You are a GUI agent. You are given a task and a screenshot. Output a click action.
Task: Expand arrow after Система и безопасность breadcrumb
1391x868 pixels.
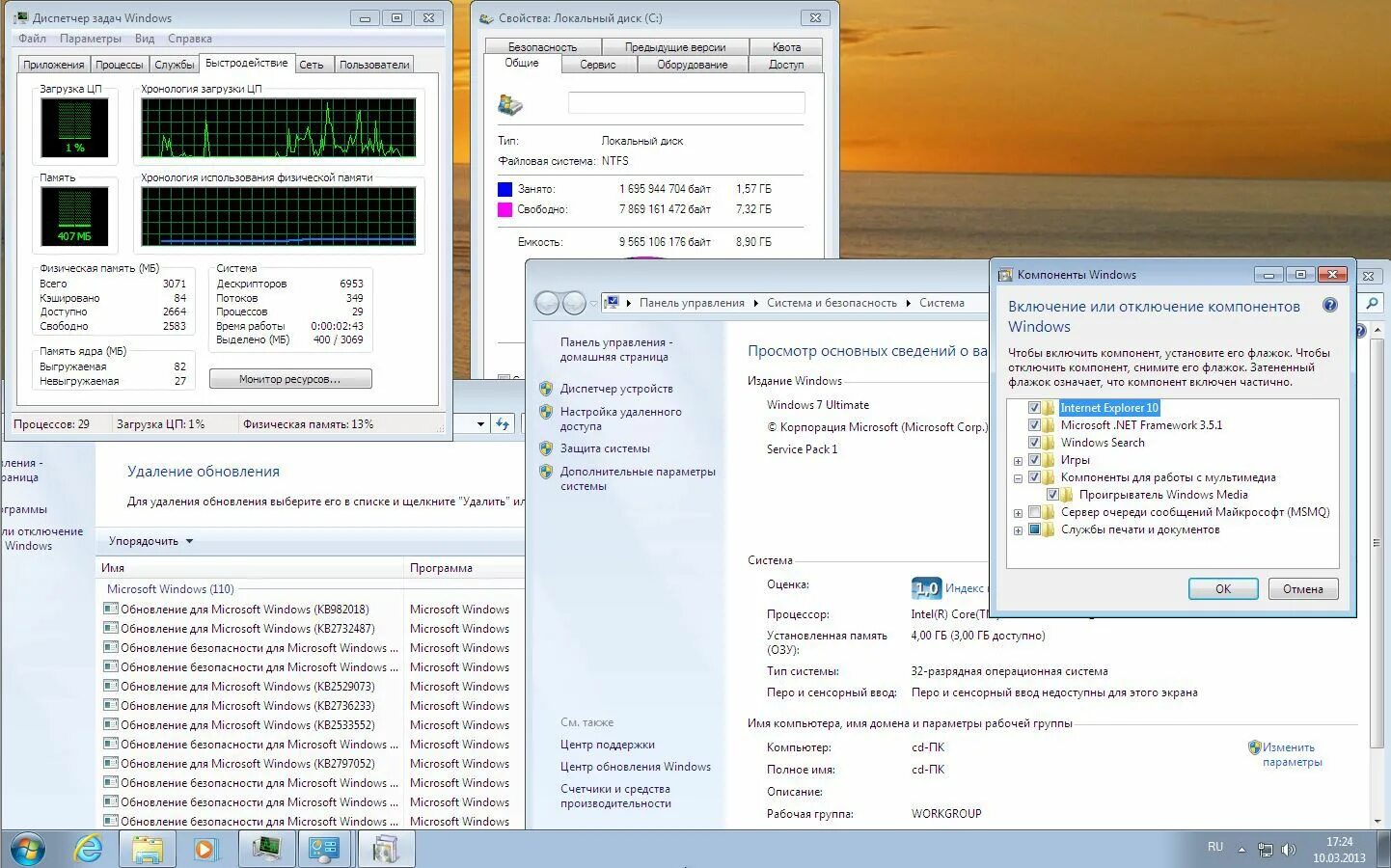pos(908,303)
